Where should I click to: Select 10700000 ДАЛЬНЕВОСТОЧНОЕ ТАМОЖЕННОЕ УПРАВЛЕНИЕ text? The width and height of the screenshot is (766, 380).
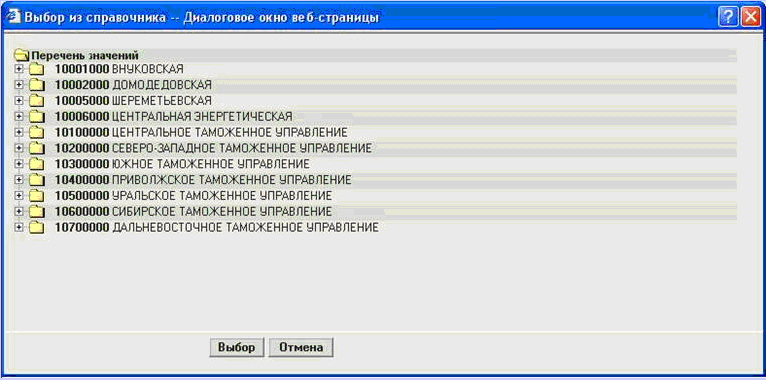coord(216,228)
